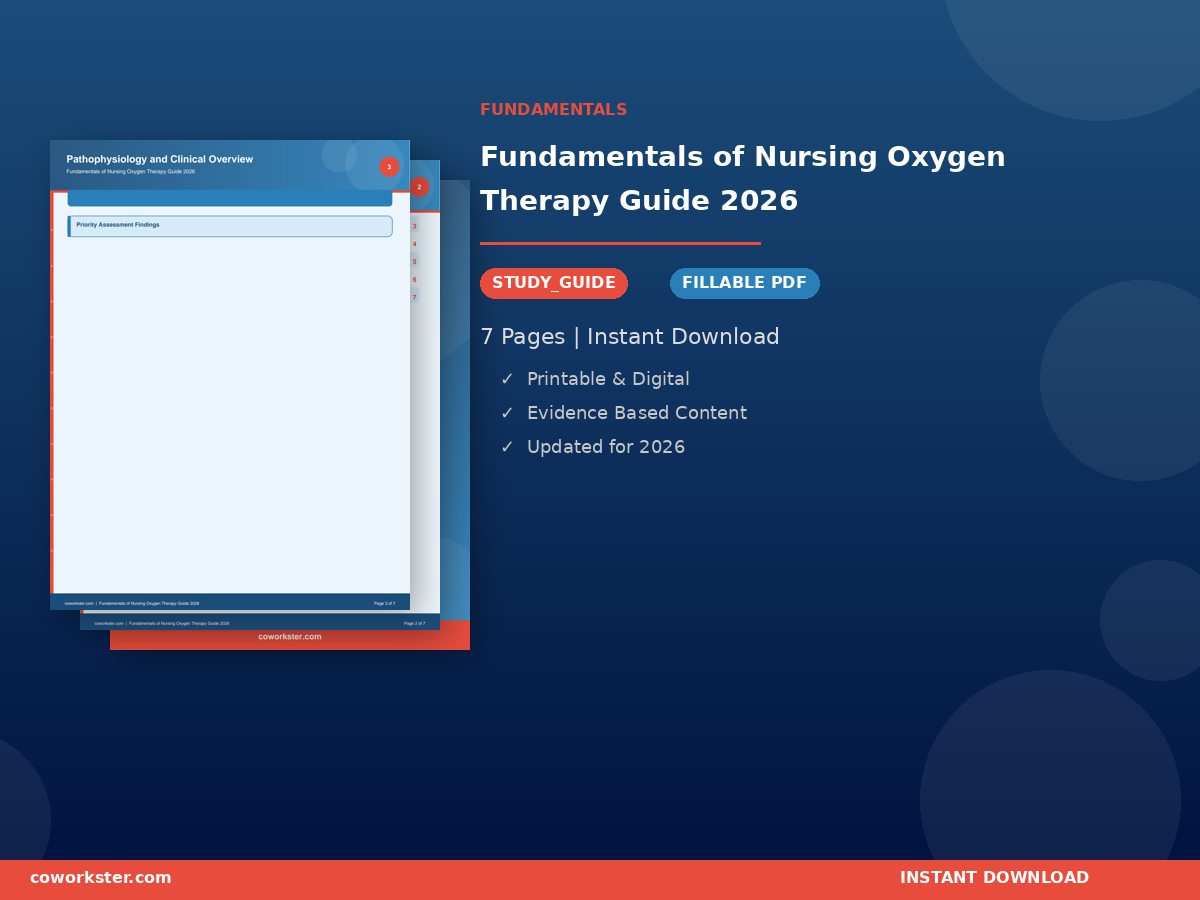Click the coworkster.com text on the back cover page

click(x=290, y=637)
